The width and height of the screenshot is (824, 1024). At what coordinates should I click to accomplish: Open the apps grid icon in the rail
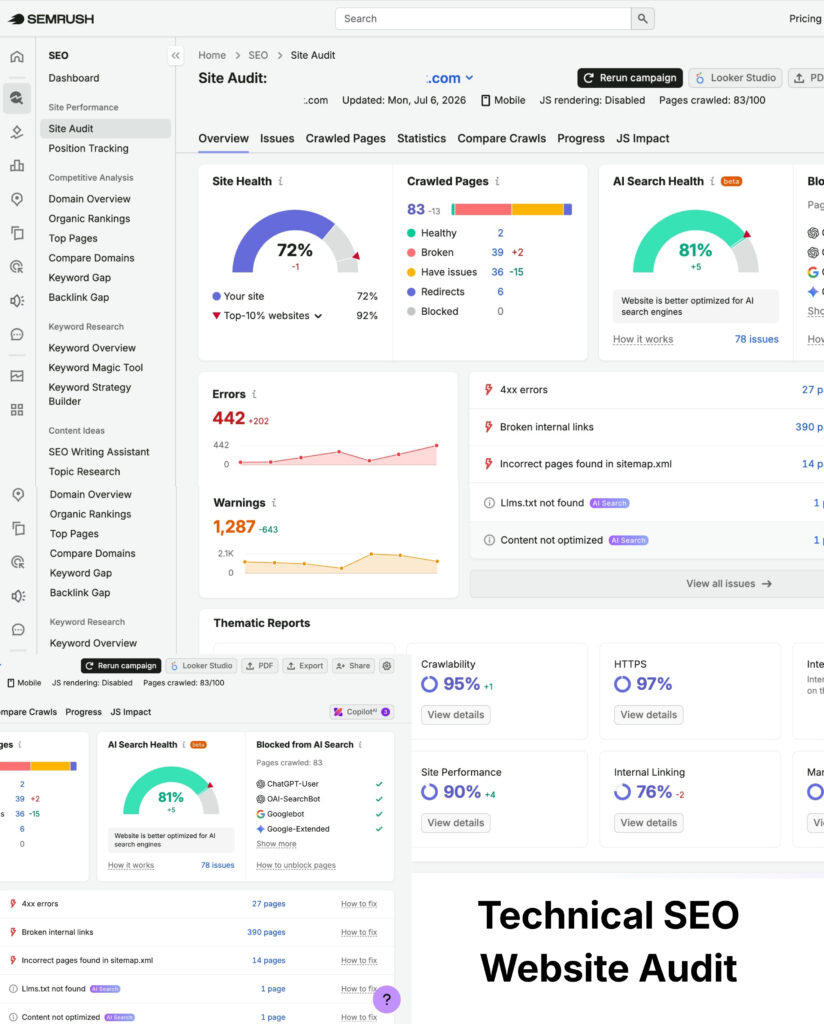click(x=17, y=409)
